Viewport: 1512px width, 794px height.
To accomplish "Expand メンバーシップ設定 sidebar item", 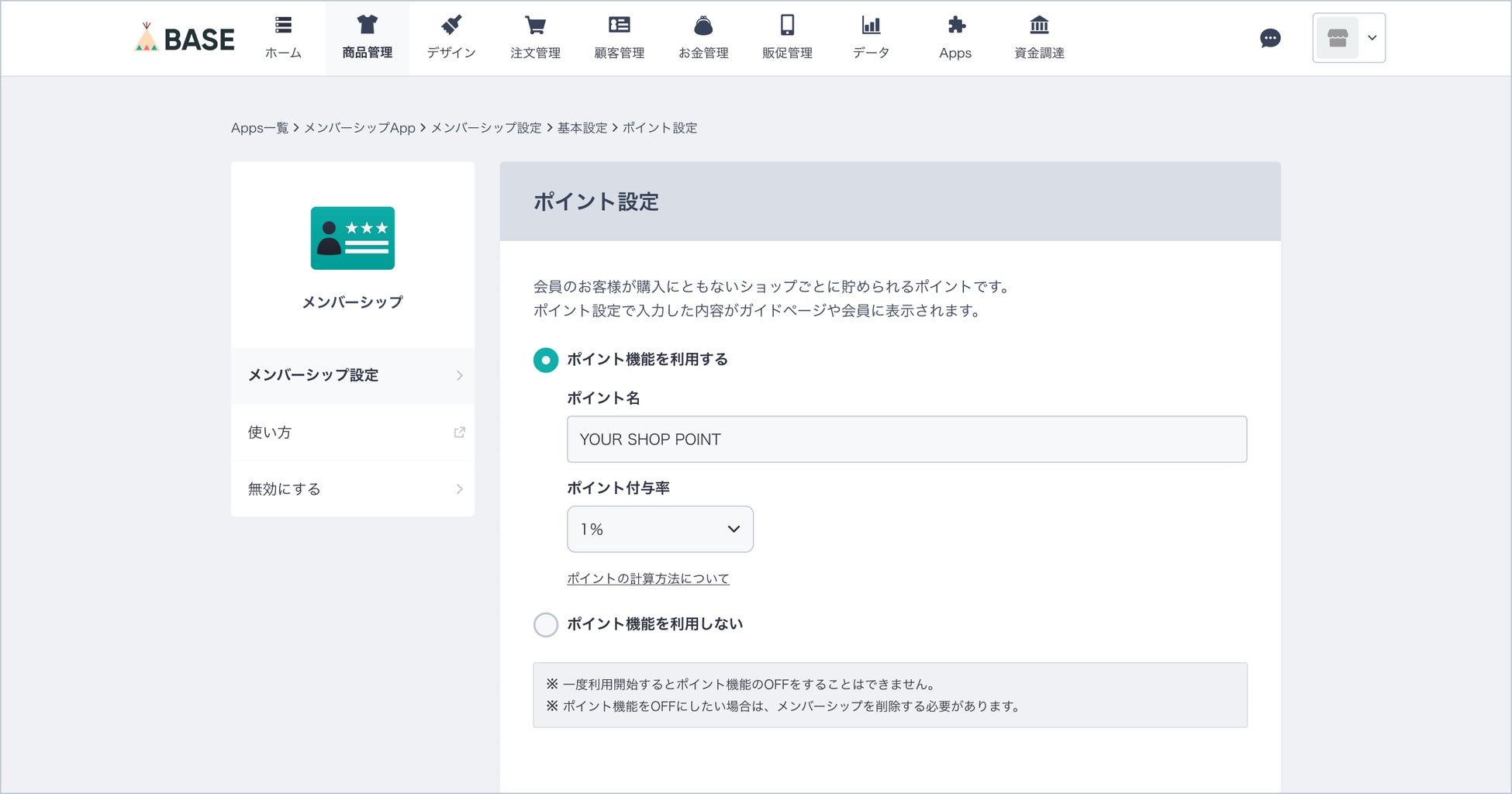I will [x=353, y=375].
